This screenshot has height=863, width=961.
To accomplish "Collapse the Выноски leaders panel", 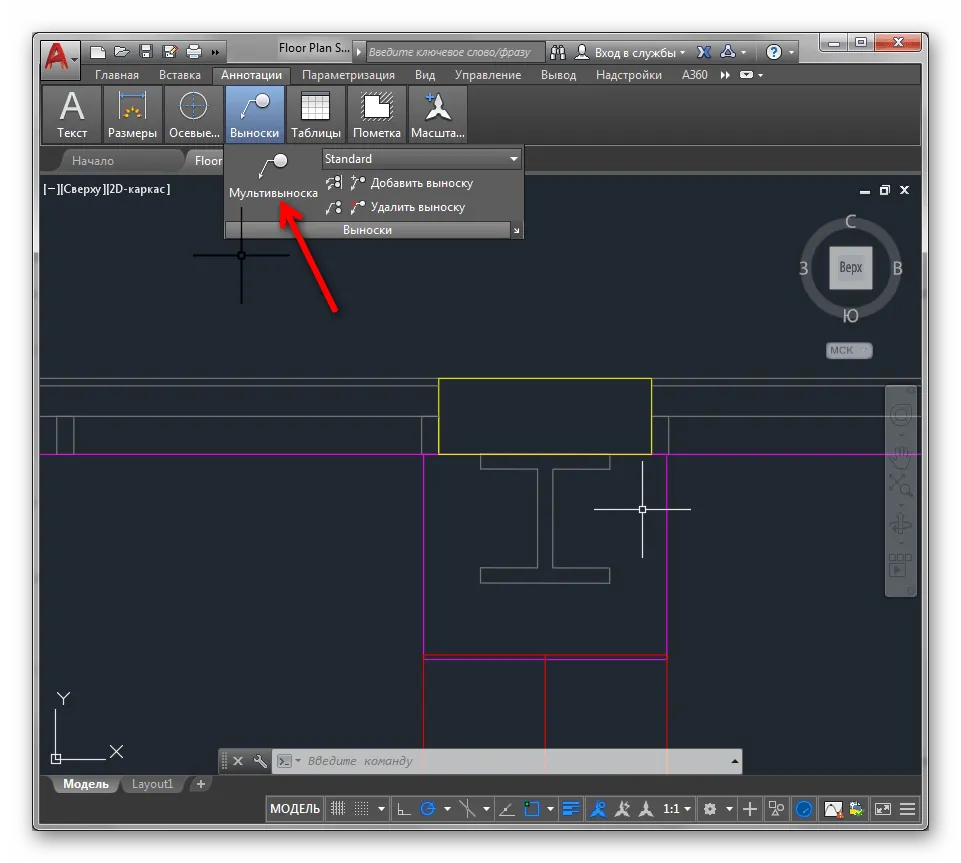I will tap(254, 114).
